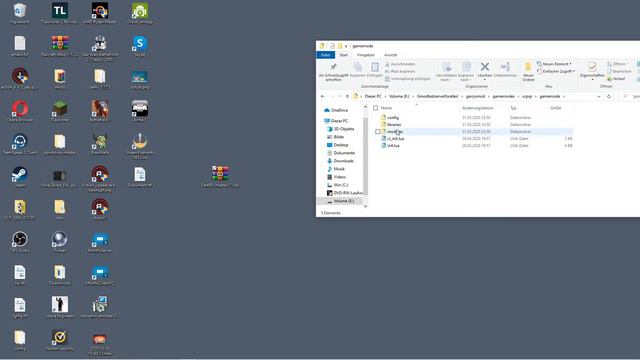
Task: Open the TeamSpeak 3 Client shortcut
Action: pos(20,144)
